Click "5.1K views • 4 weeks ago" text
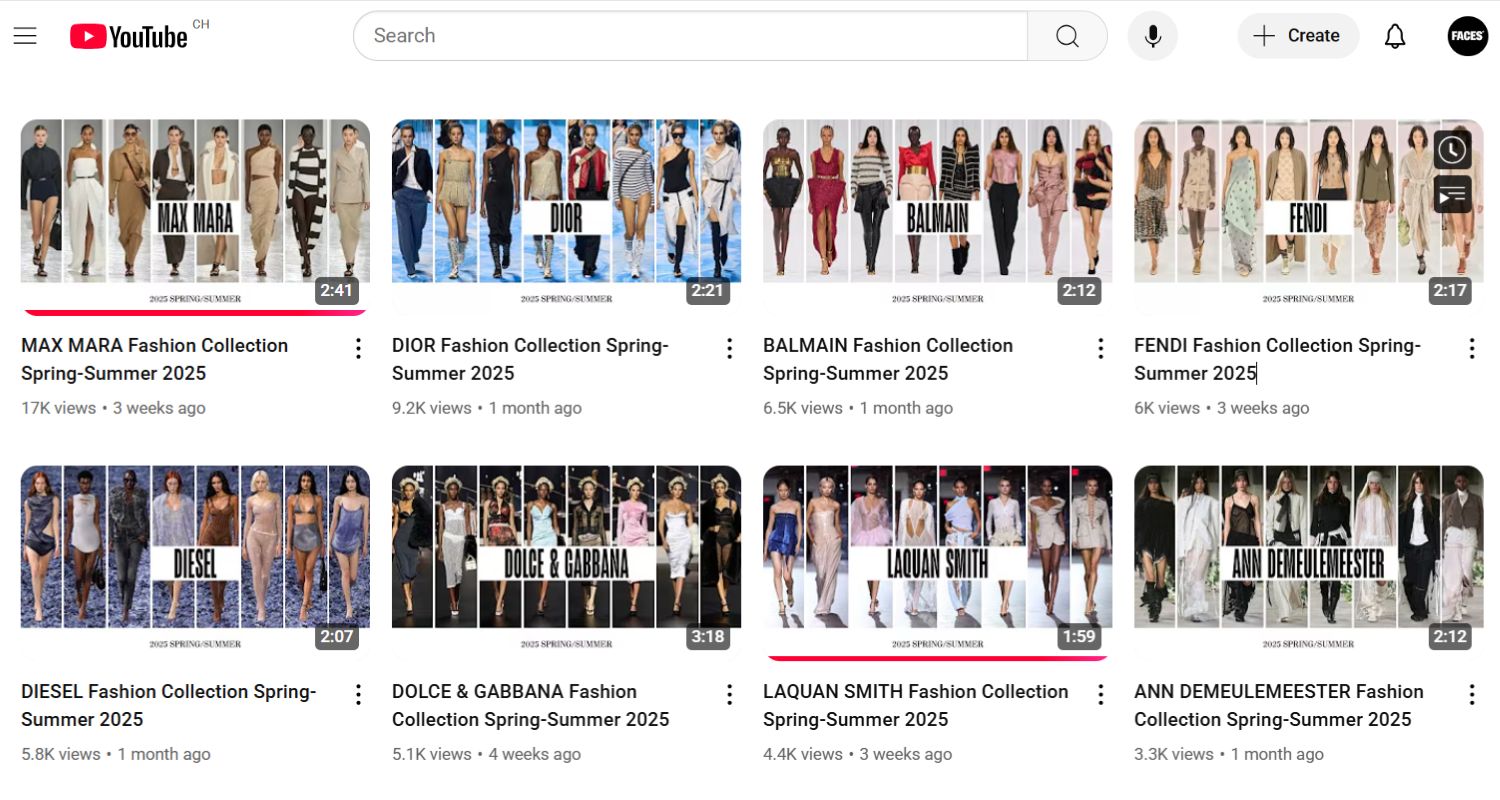 point(486,754)
